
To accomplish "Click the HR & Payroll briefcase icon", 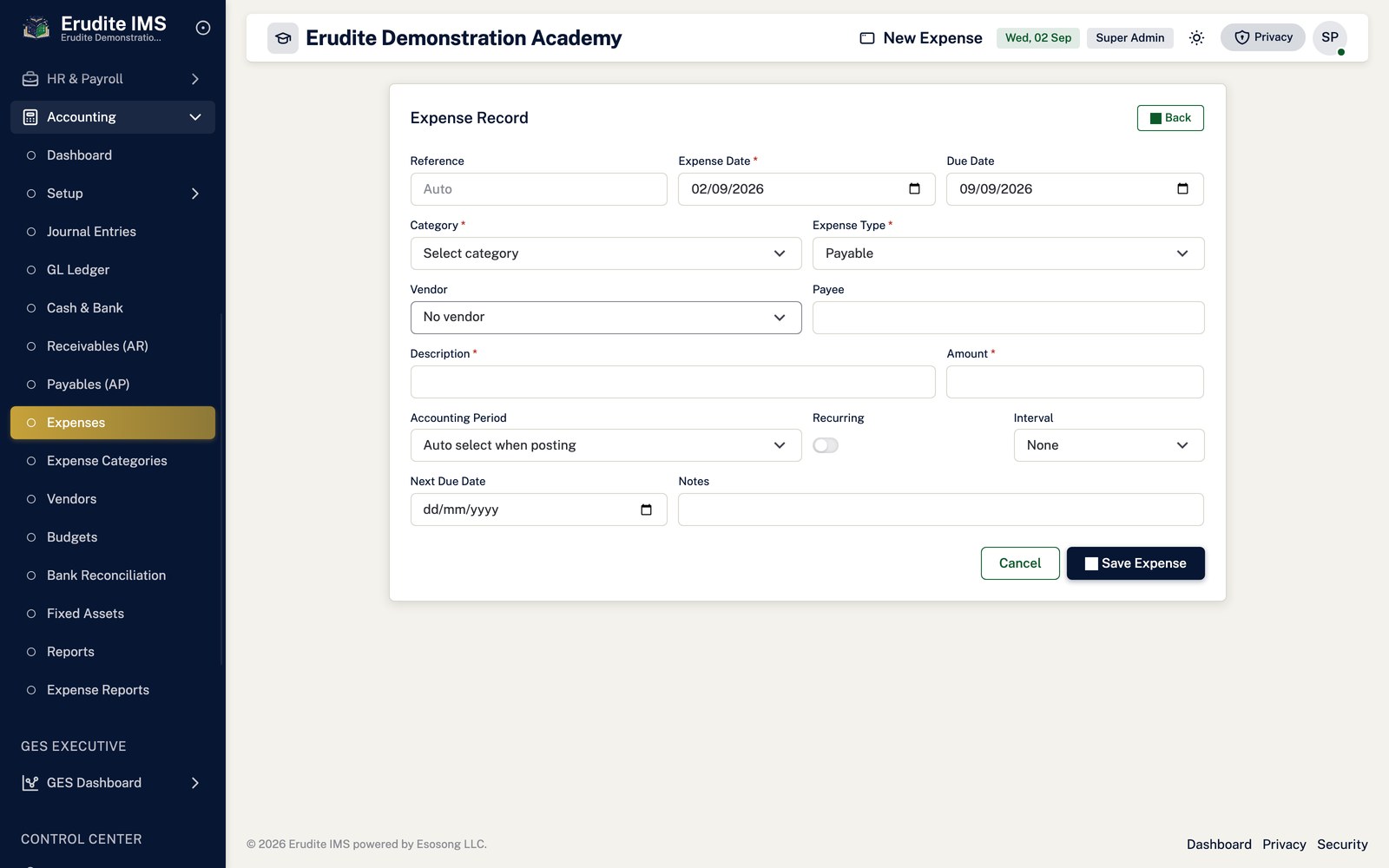I will pyautogui.click(x=30, y=79).
